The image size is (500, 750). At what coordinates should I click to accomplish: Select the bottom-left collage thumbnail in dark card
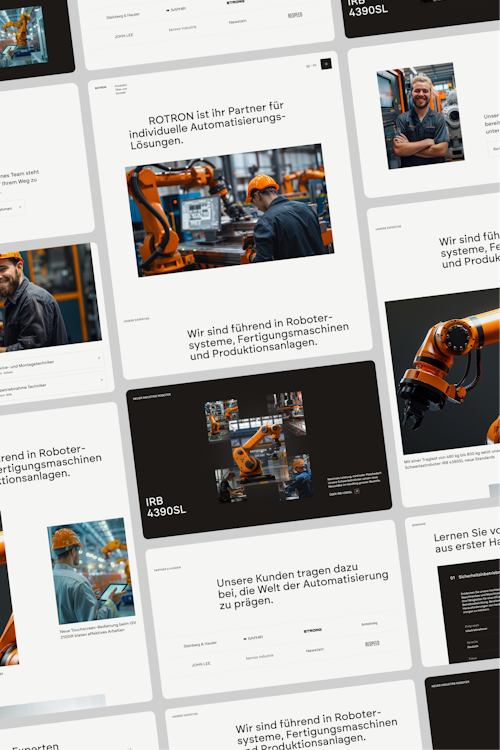(x=231, y=485)
